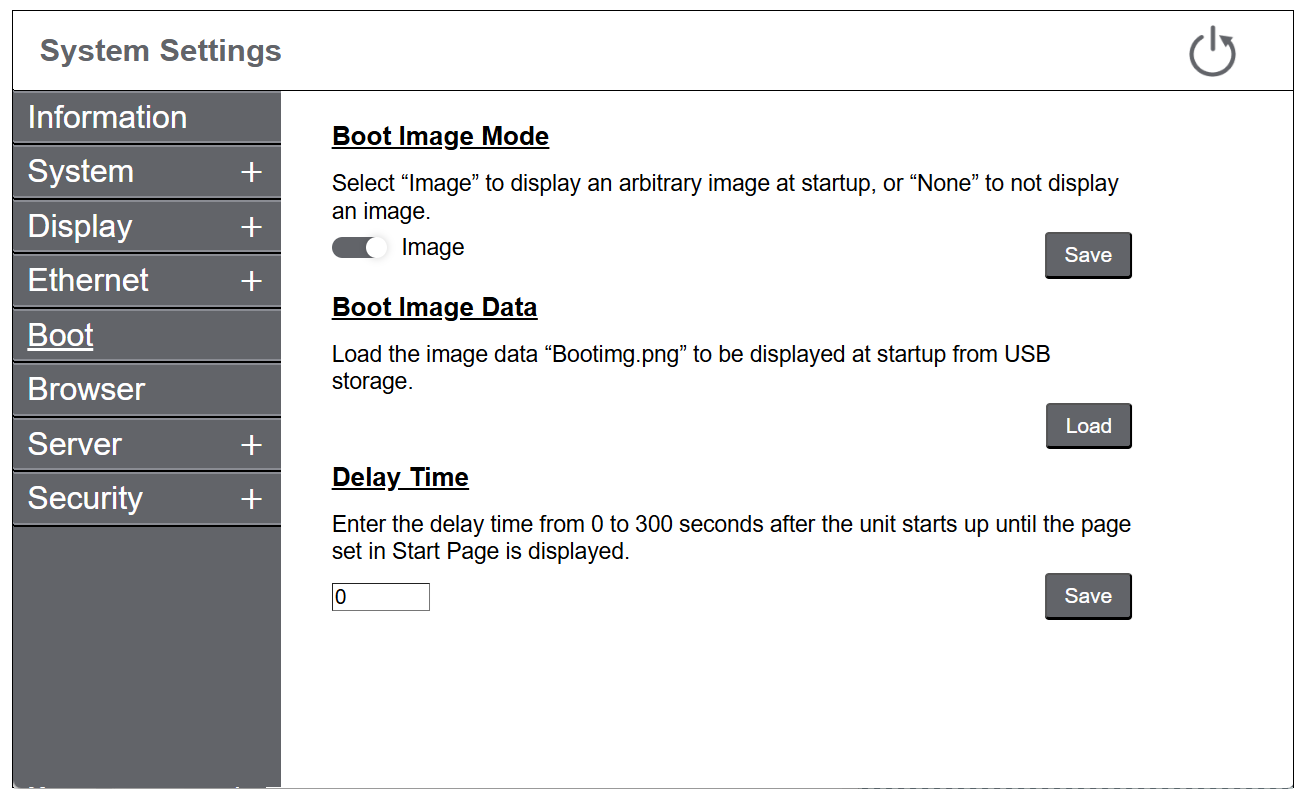
Task: Expand the Server section plus icon
Action: (x=251, y=445)
